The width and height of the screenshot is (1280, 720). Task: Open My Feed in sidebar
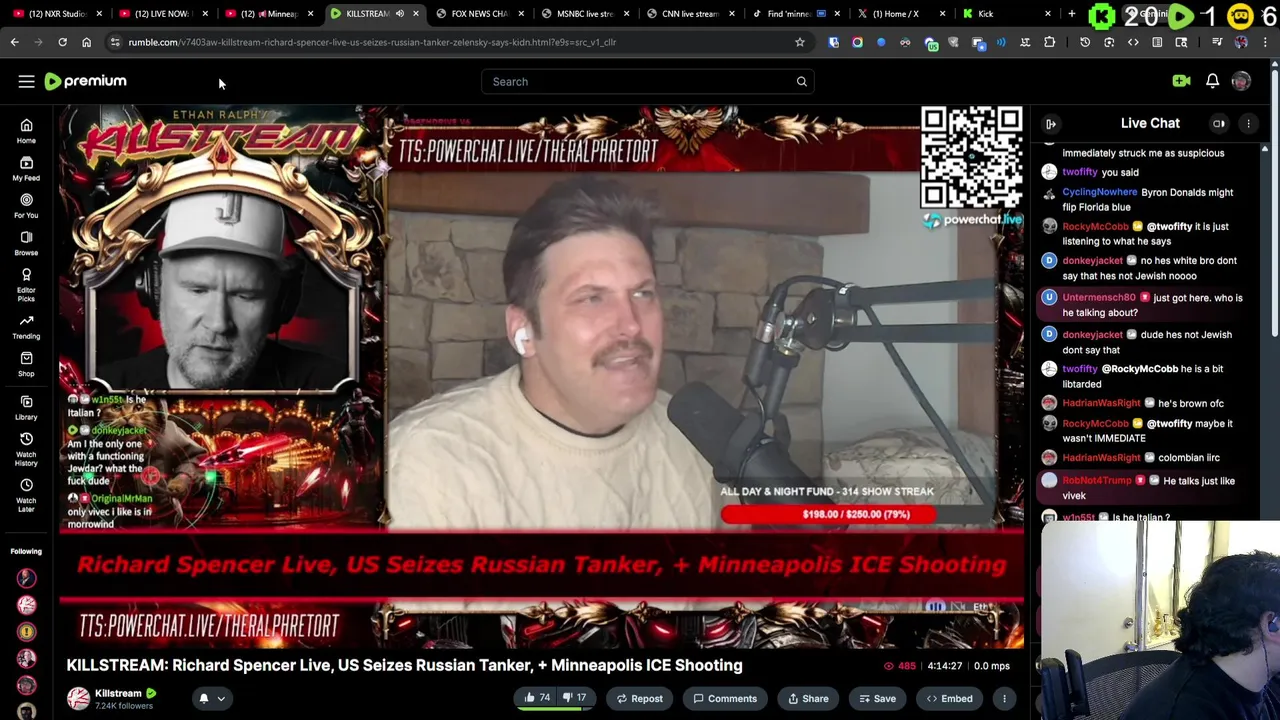(x=26, y=168)
